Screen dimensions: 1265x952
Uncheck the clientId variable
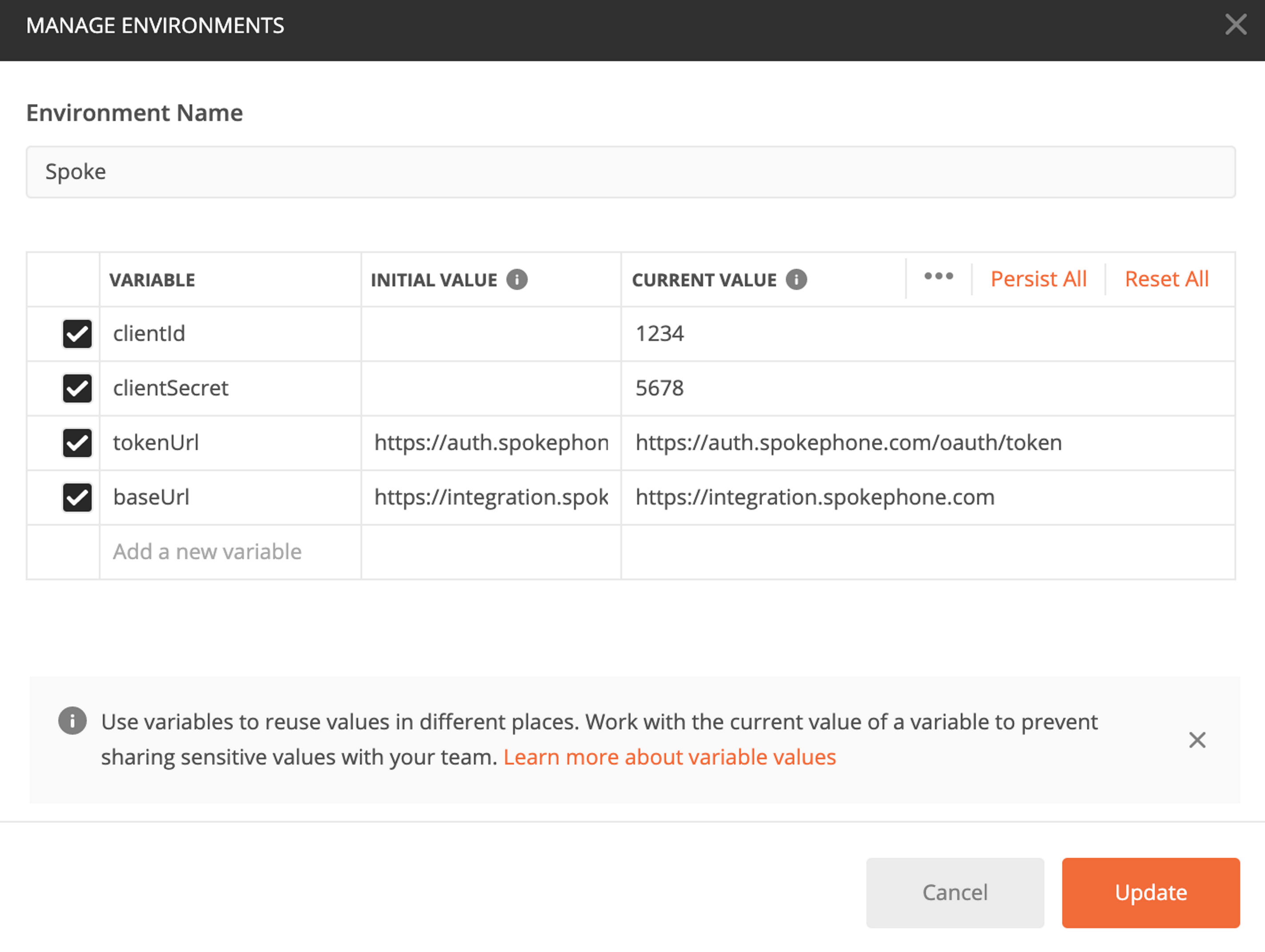[x=76, y=334]
